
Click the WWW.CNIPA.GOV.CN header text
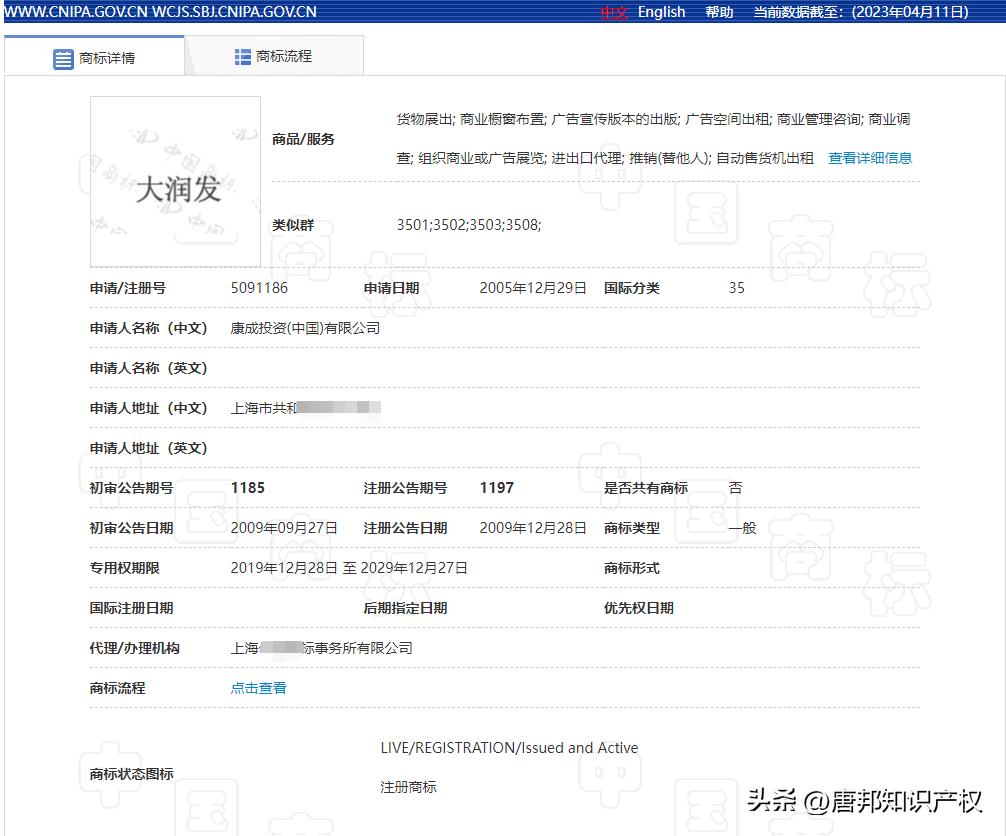tap(78, 12)
